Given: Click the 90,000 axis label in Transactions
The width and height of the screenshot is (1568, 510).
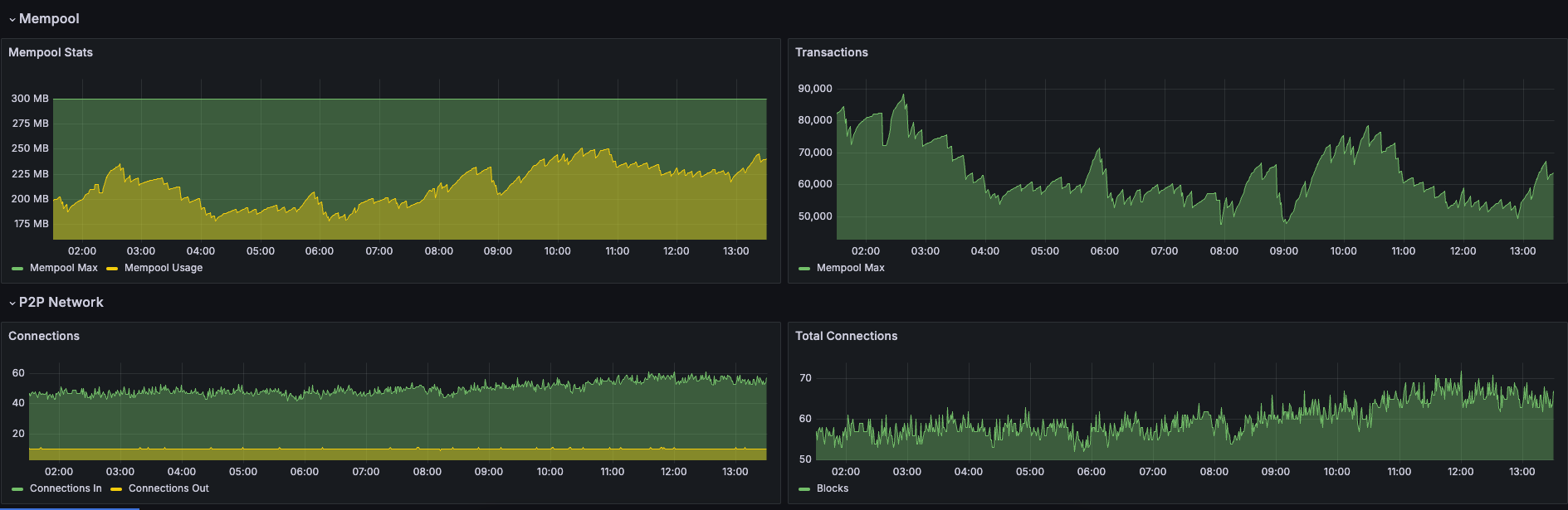Looking at the screenshot, I should click(815, 89).
